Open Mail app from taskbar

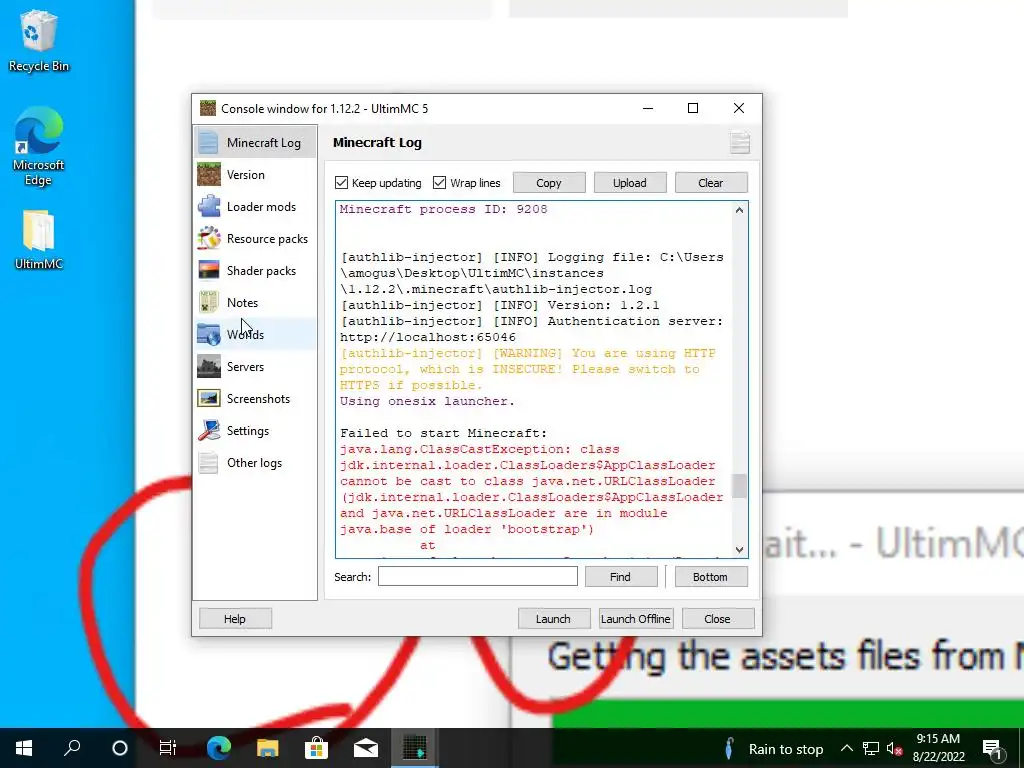[366, 748]
